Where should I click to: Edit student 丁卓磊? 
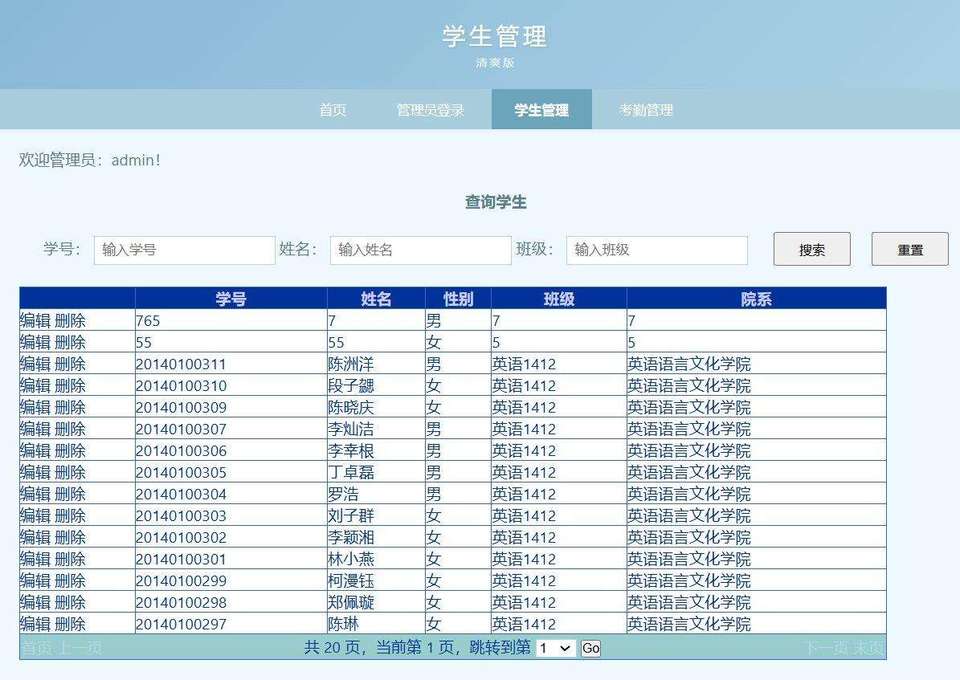click(x=35, y=473)
